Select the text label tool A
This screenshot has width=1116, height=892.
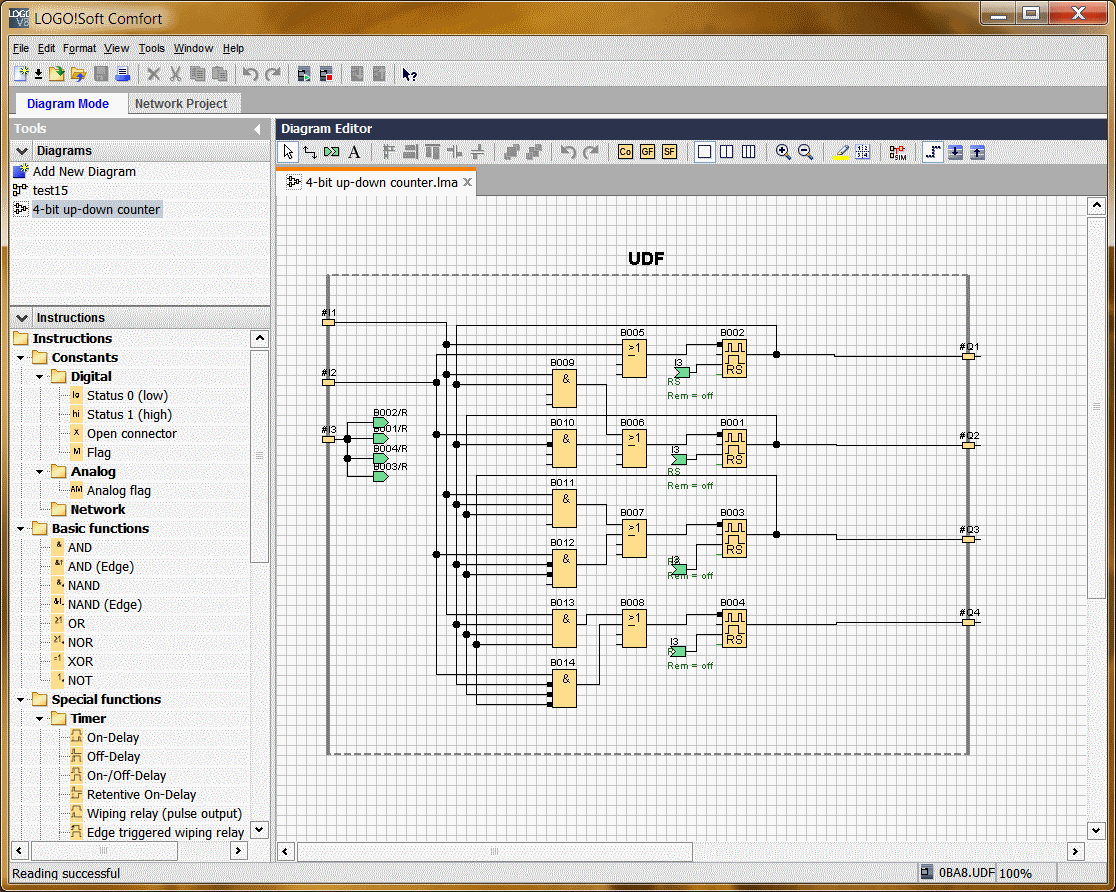[354, 152]
